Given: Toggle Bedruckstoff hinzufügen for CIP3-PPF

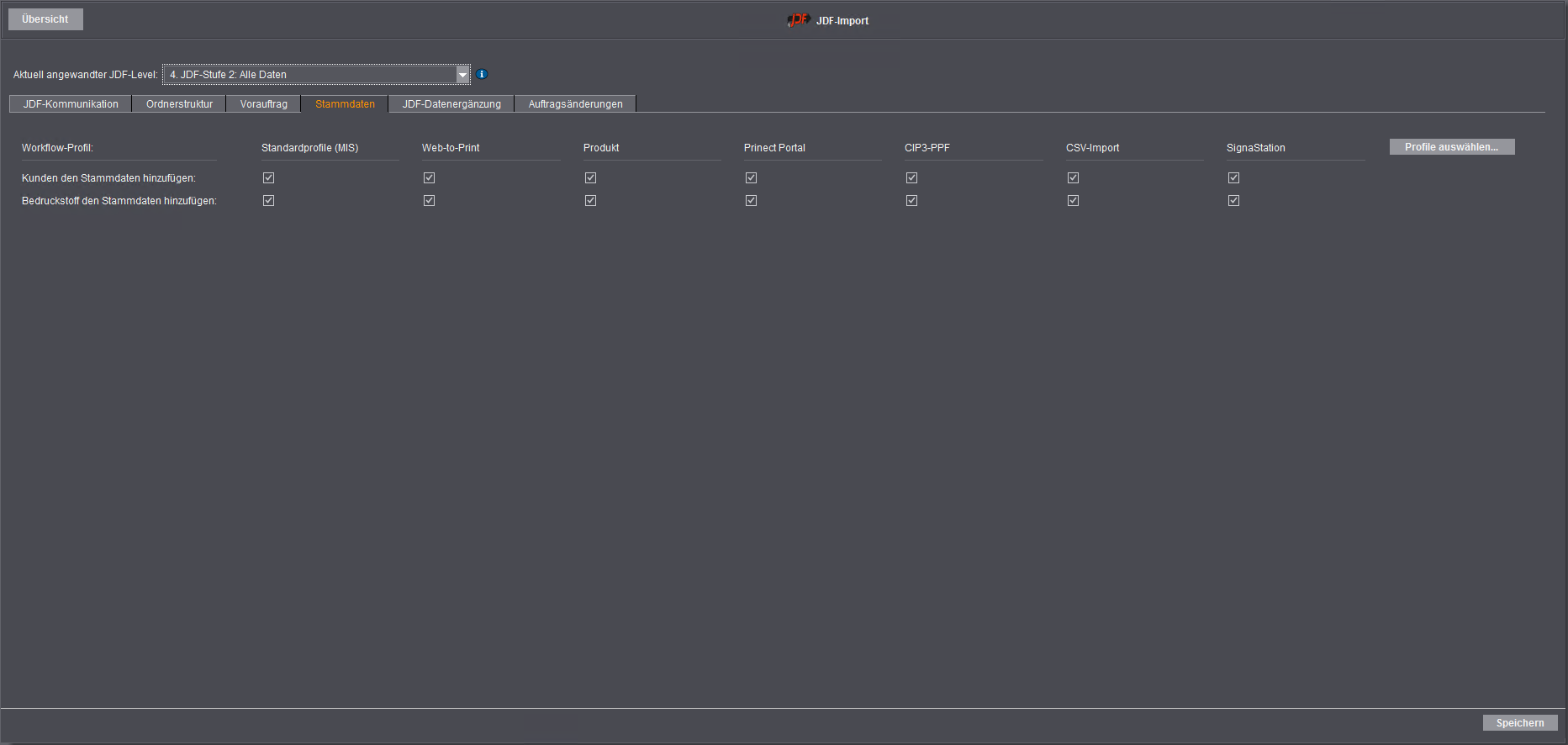Looking at the screenshot, I should coord(912,201).
